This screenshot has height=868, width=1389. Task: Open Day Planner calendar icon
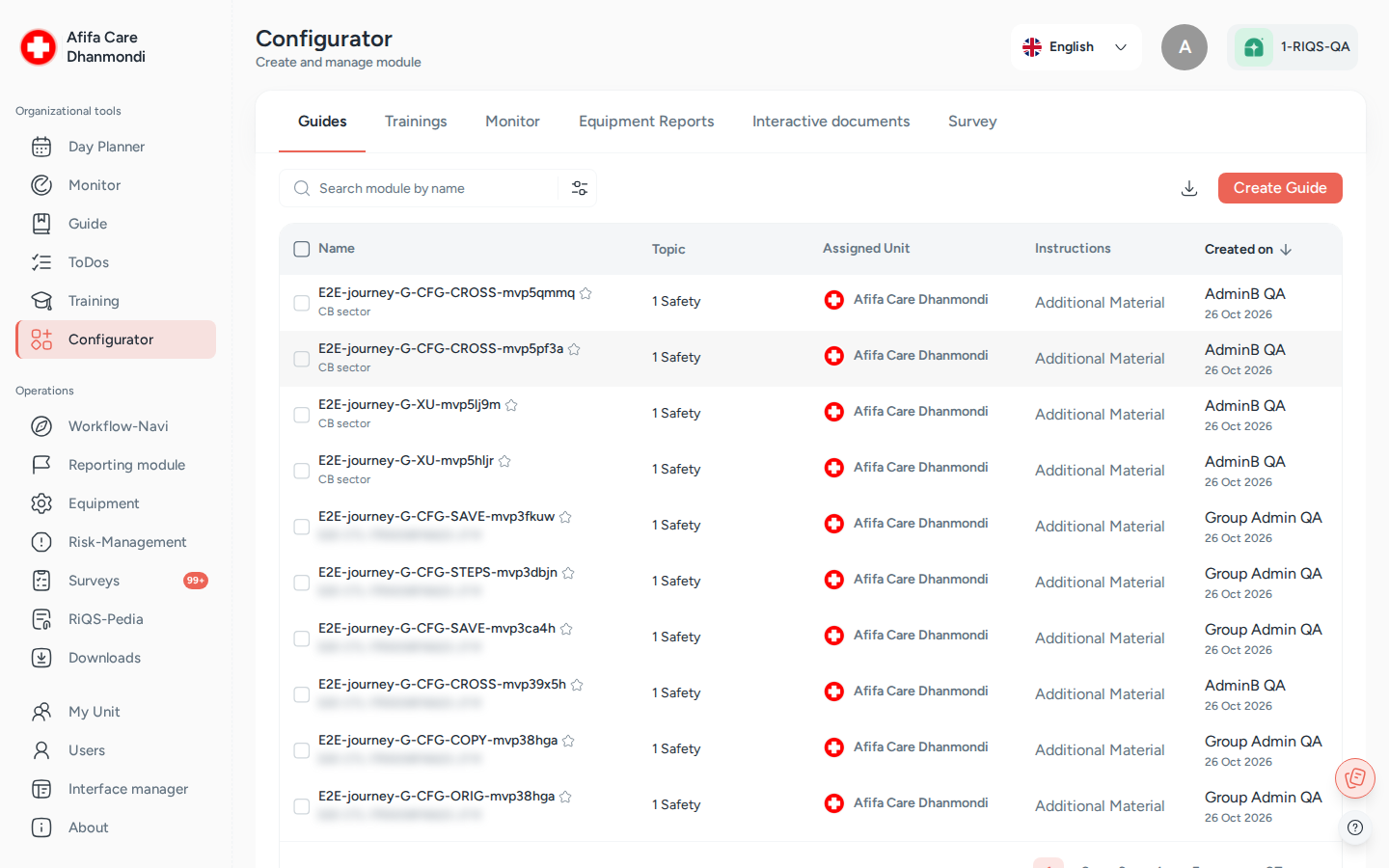pos(41,147)
